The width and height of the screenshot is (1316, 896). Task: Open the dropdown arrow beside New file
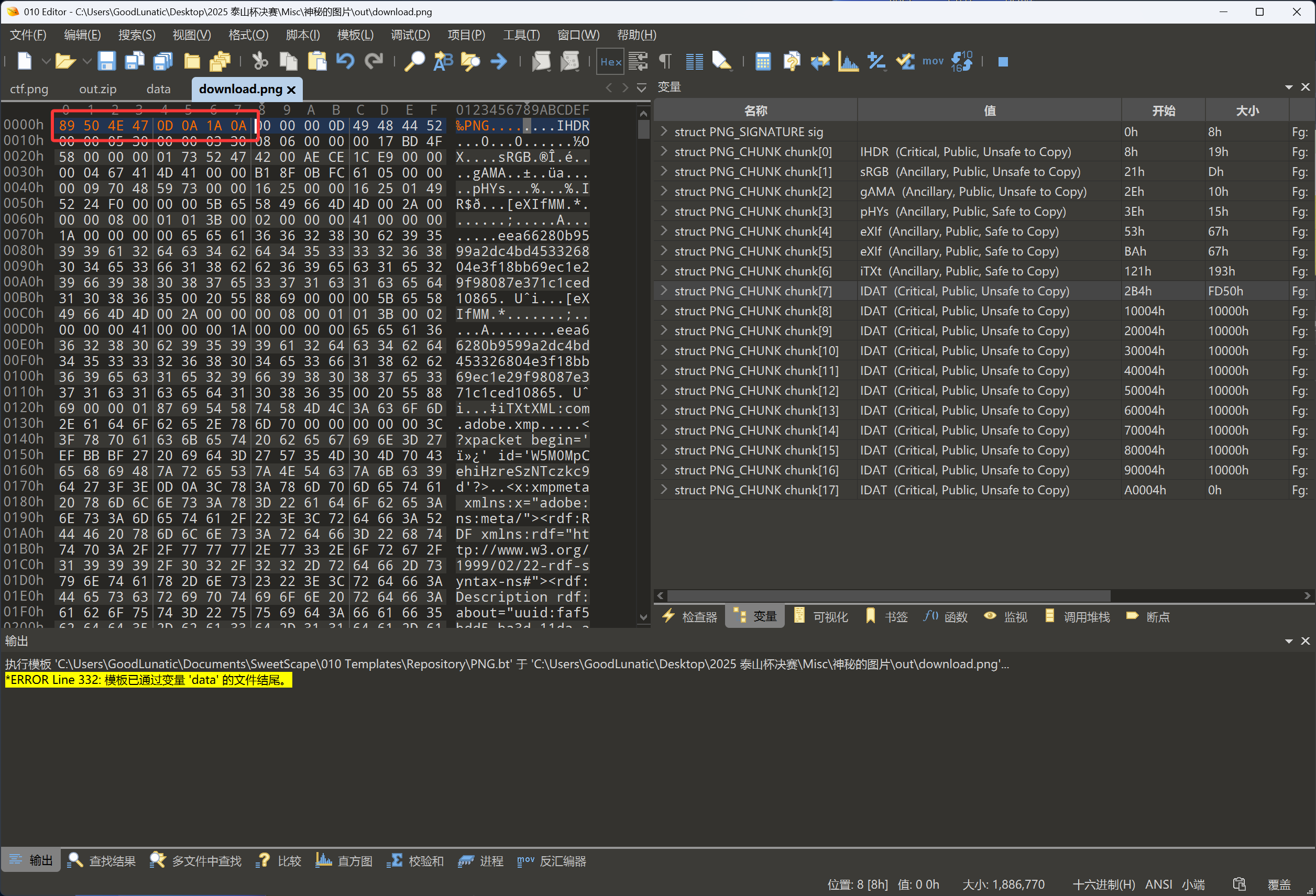click(46, 61)
